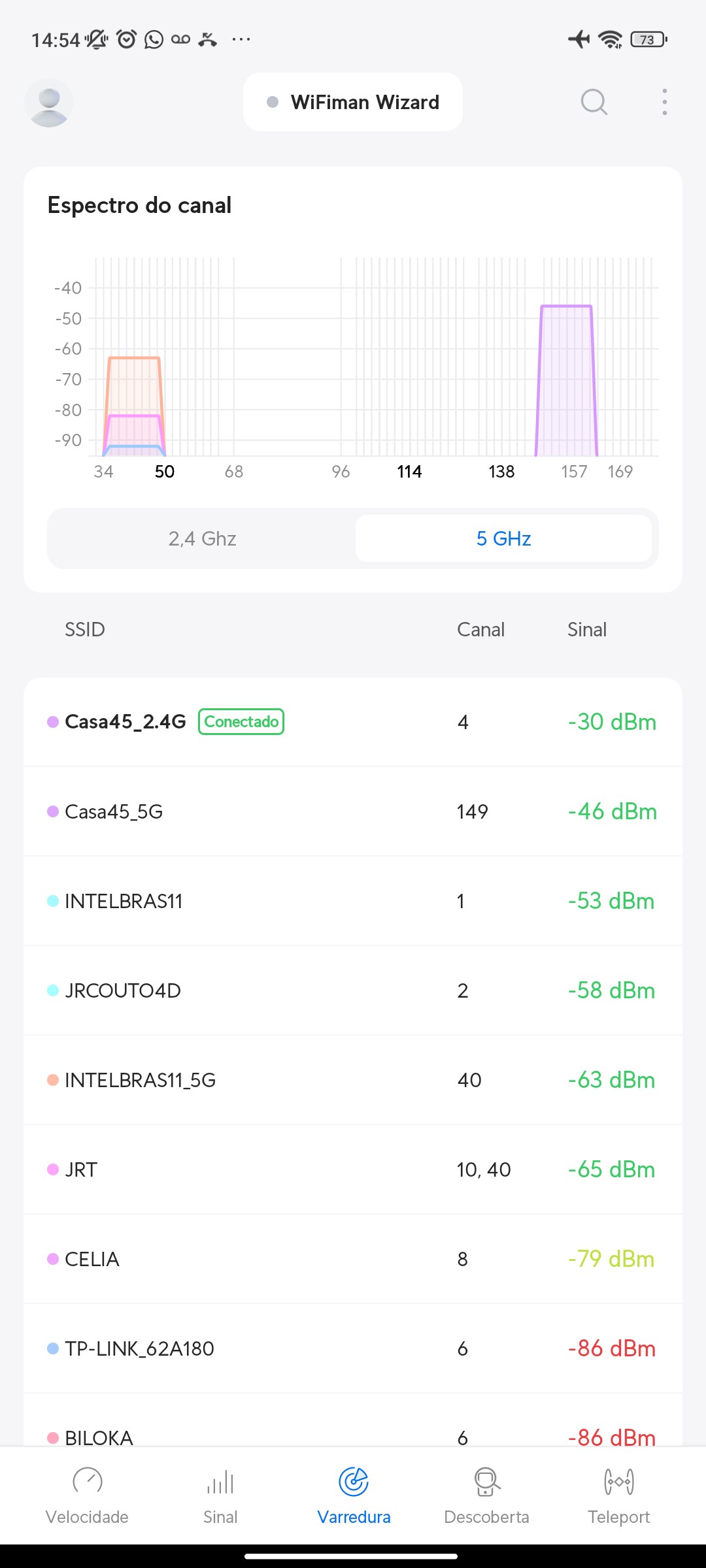The width and height of the screenshot is (706, 1568).
Task: Select the TP-LINK_62A180 network row
Action: click(x=353, y=1348)
